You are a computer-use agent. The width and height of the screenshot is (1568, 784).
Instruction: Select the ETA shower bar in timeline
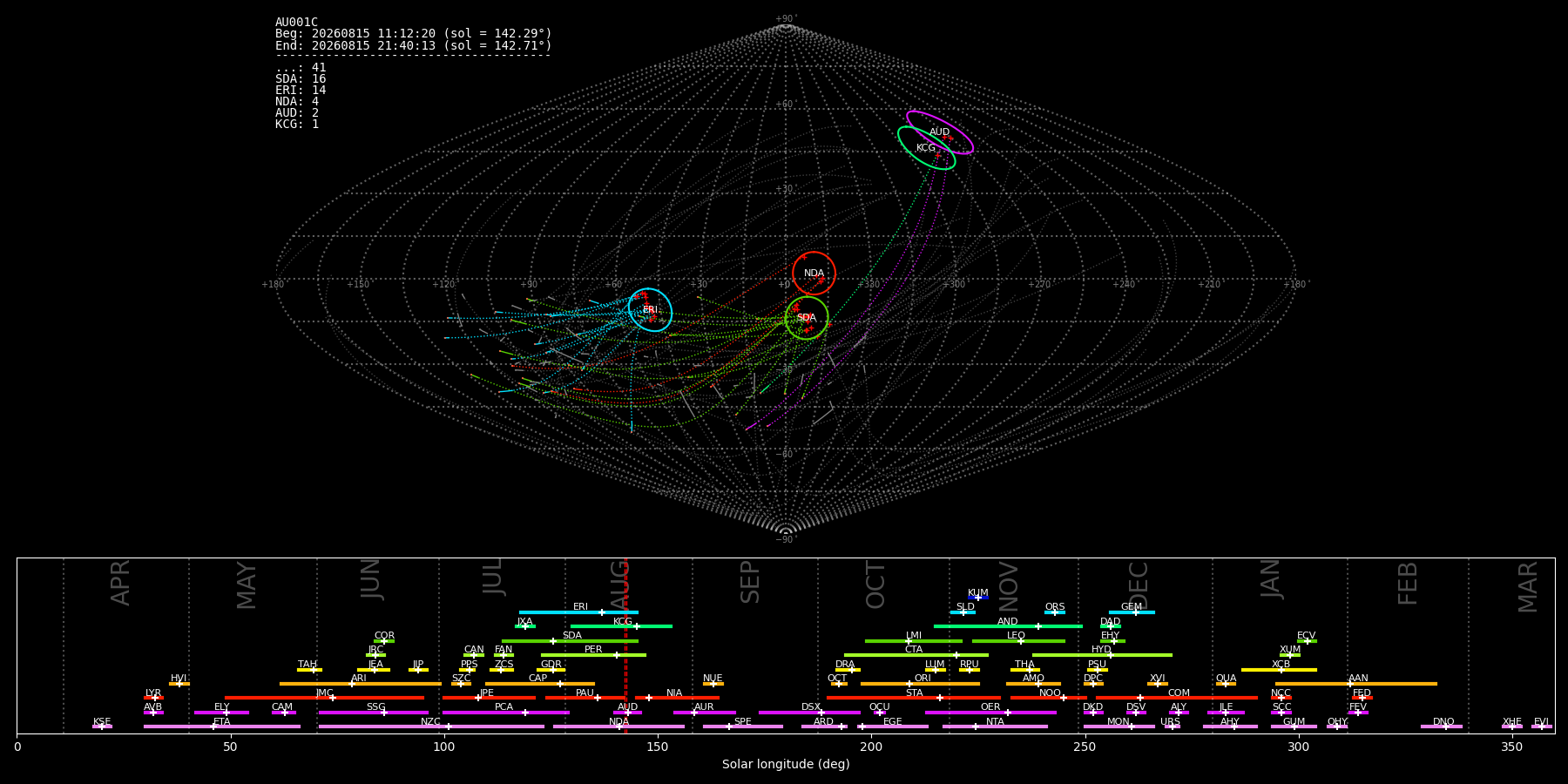[222, 727]
